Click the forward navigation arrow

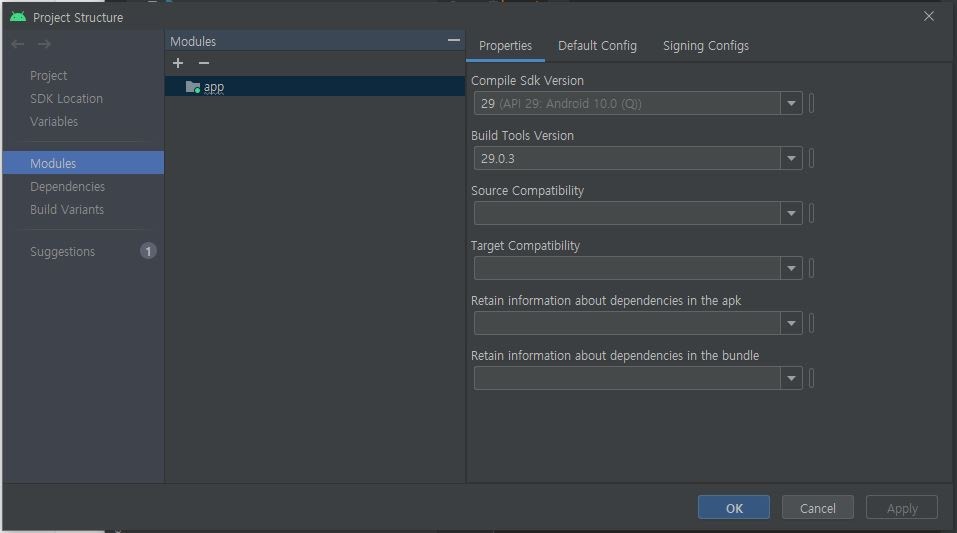pyautogui.click(x=44, y=44)
